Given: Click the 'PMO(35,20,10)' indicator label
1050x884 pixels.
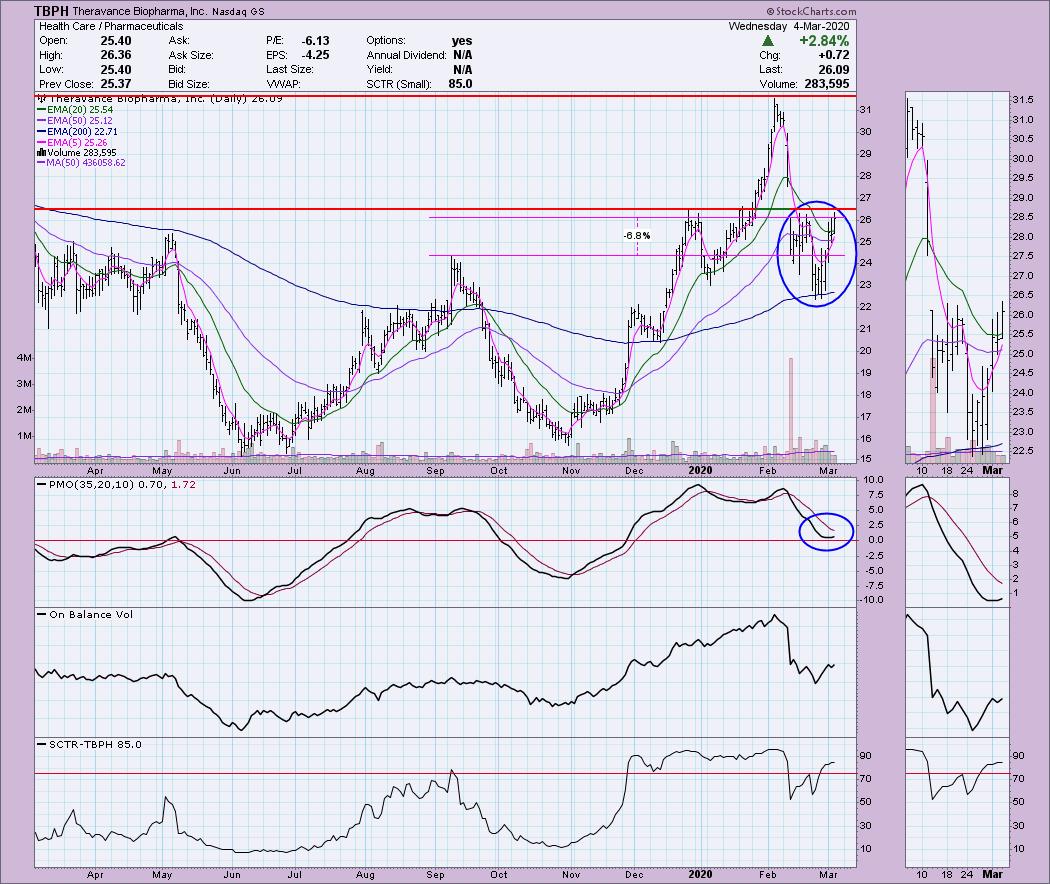Looking at the screenshot, I should [91, 484].
